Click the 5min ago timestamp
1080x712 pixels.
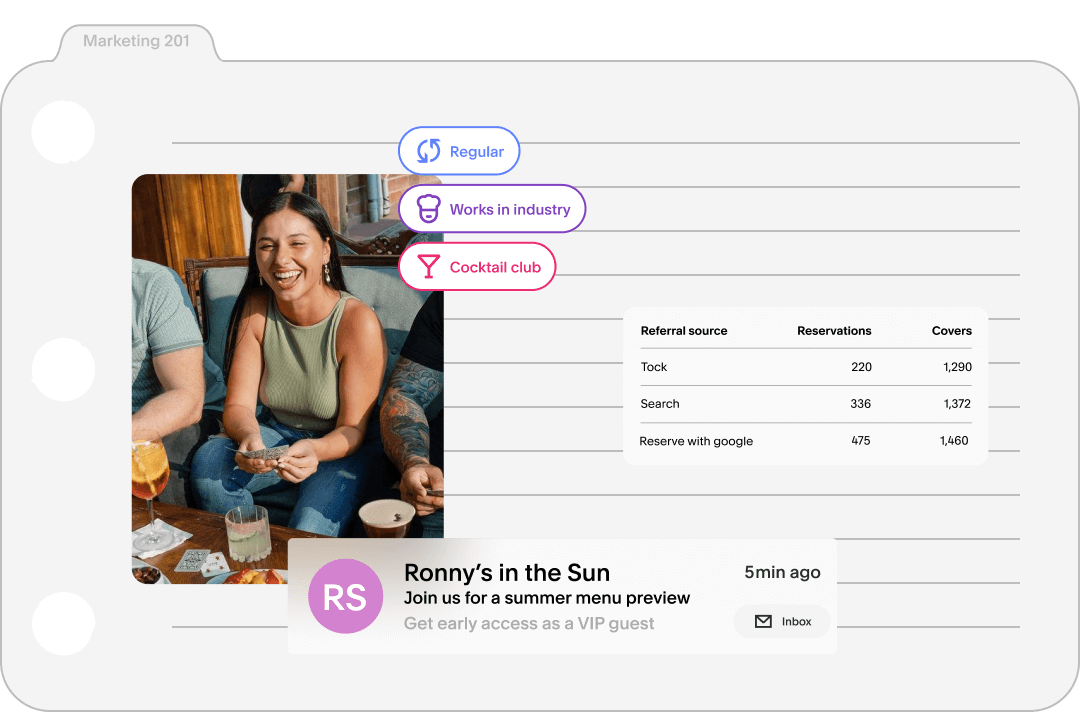click(782, 573)
